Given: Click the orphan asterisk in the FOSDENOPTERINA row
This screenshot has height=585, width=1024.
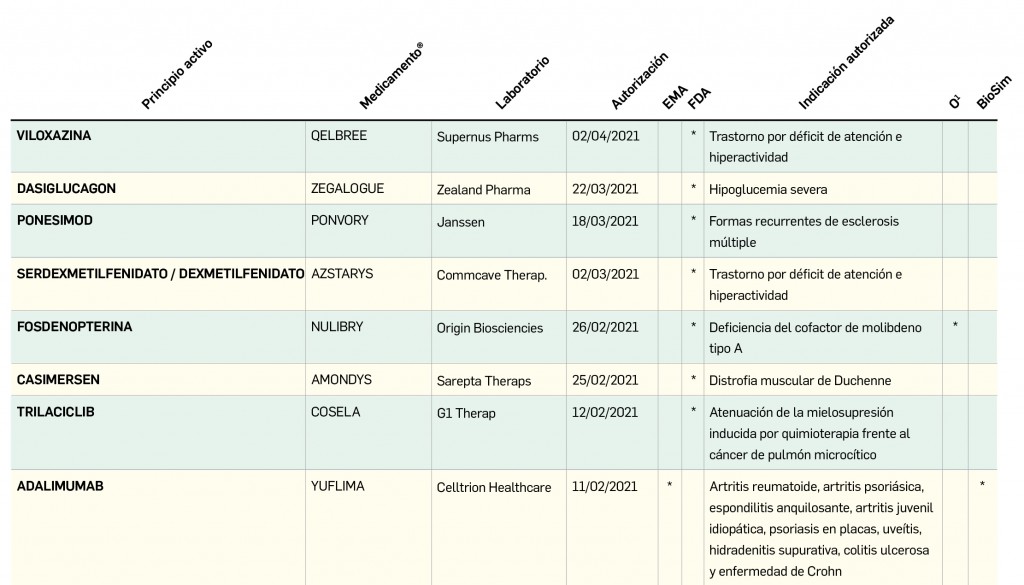Looking at the screenshot, I should click(955, 326).
